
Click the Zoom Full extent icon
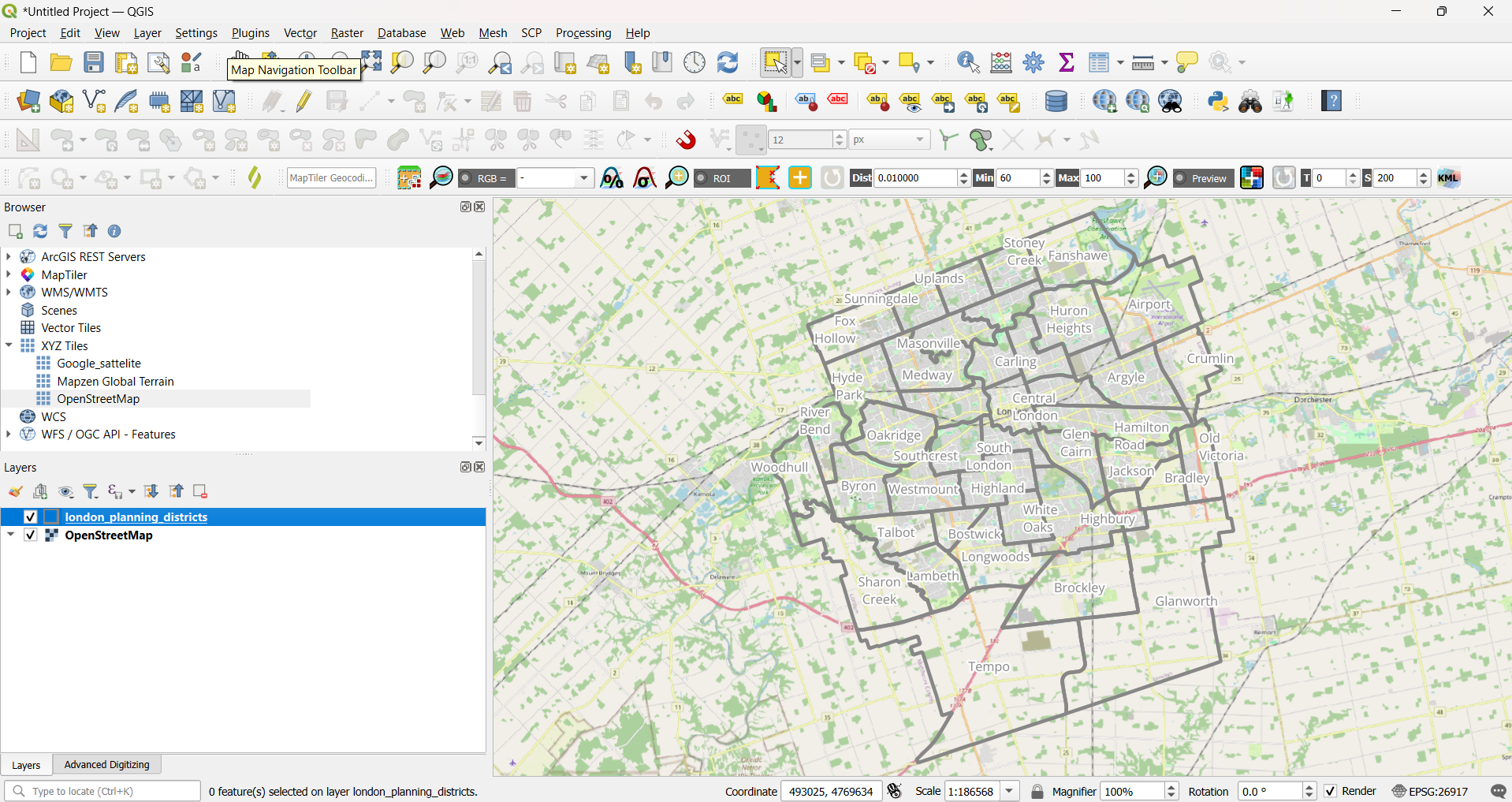[371, 62]
